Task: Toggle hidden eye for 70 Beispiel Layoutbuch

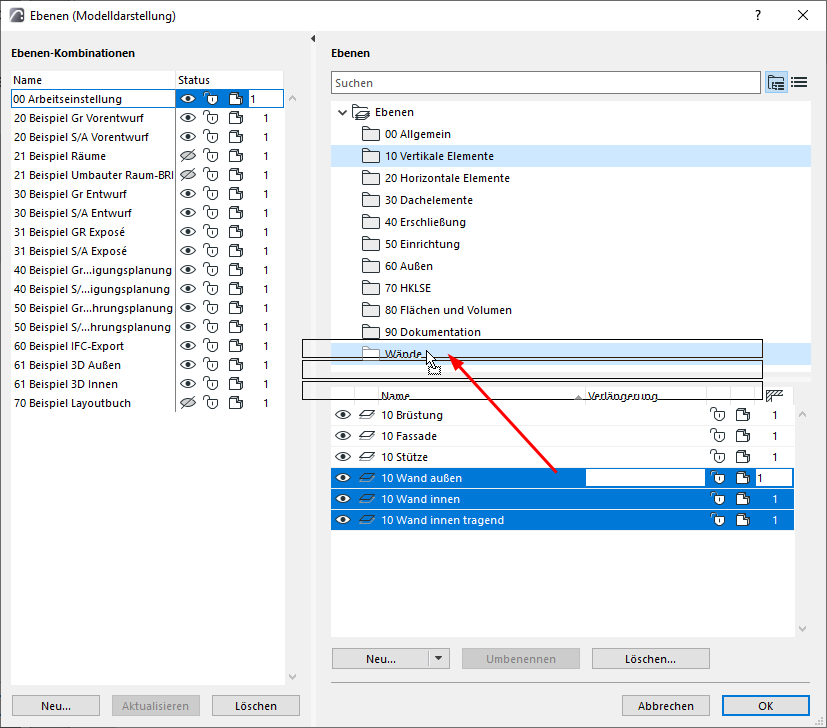Action: pyautogui.click(x=188, y=403)
